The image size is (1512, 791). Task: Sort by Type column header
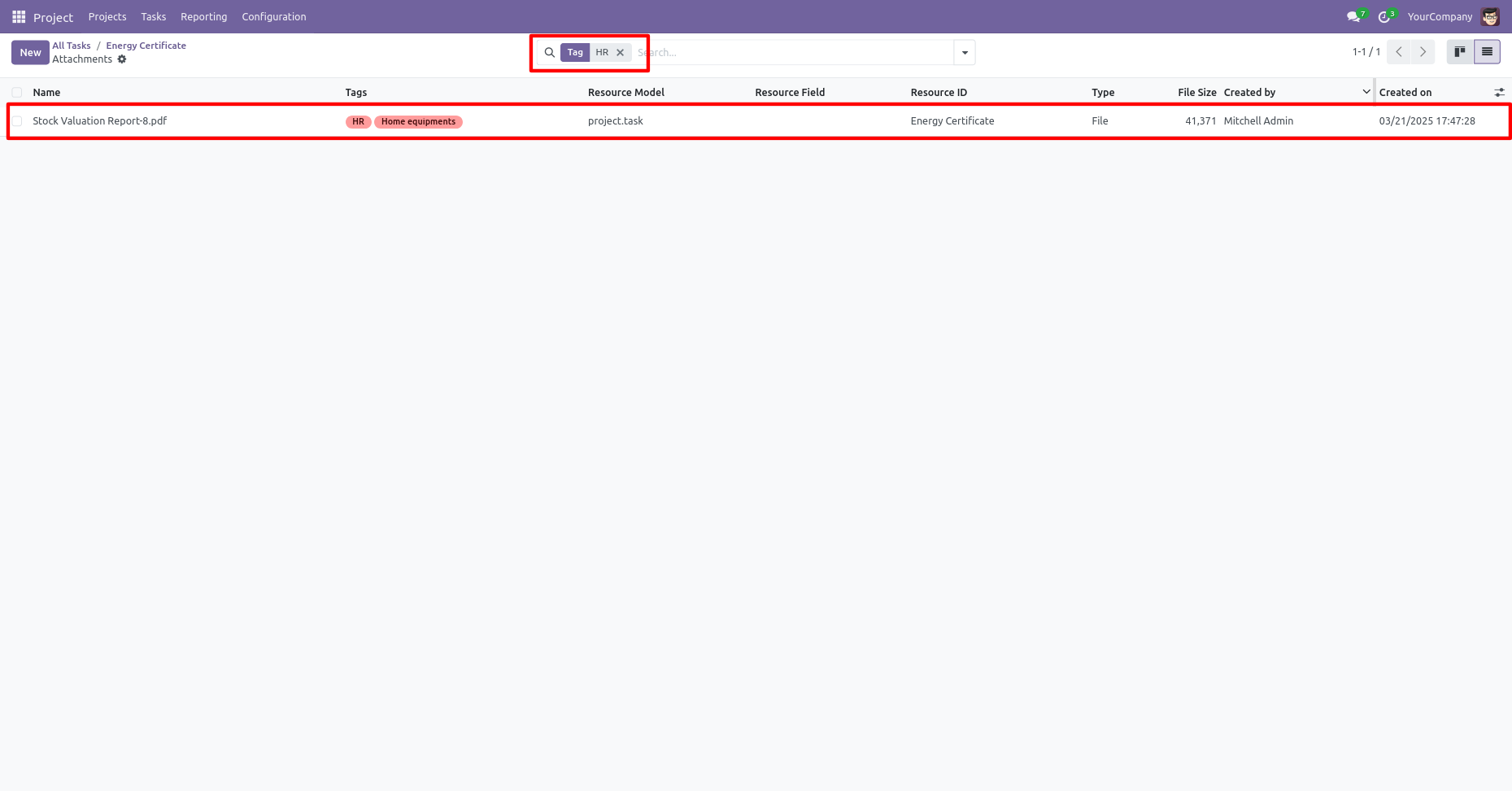pyautogui.click(x=1103, y=93)
